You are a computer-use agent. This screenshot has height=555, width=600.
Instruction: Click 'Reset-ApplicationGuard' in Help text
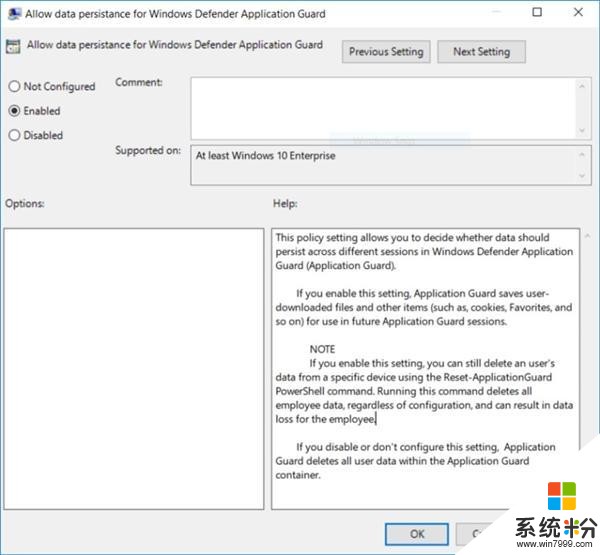coord(497,377)
